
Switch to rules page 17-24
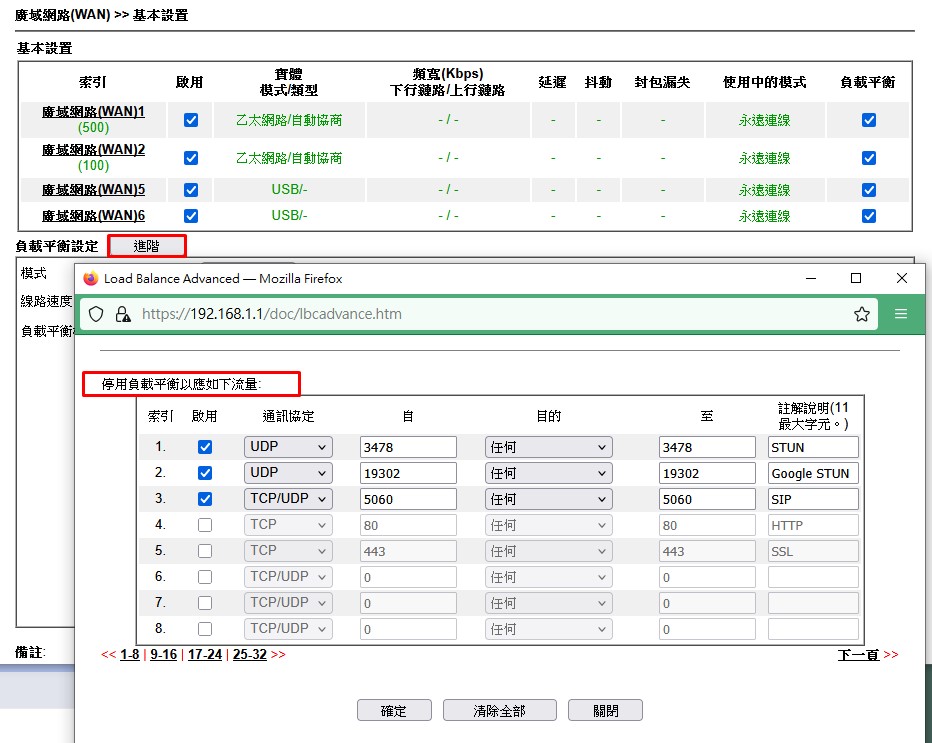[205, 655]
